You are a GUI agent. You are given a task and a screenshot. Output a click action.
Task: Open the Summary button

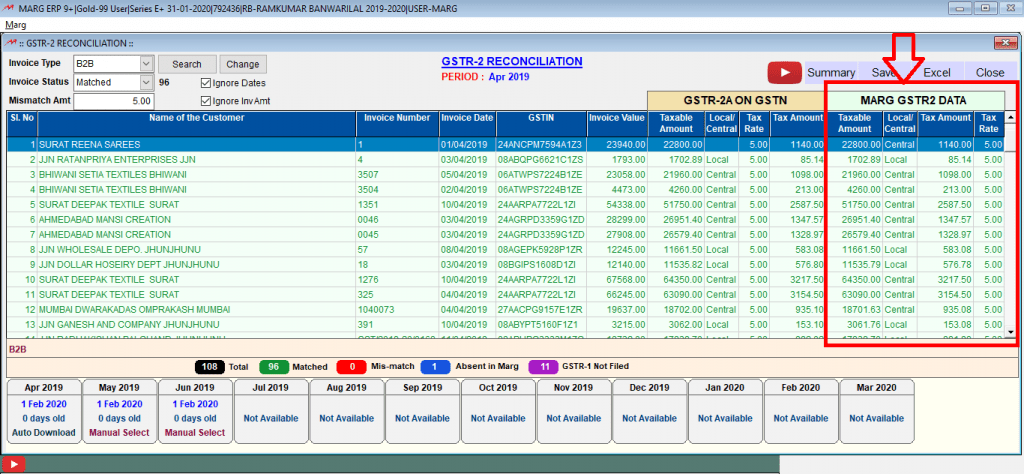[831, 72]
